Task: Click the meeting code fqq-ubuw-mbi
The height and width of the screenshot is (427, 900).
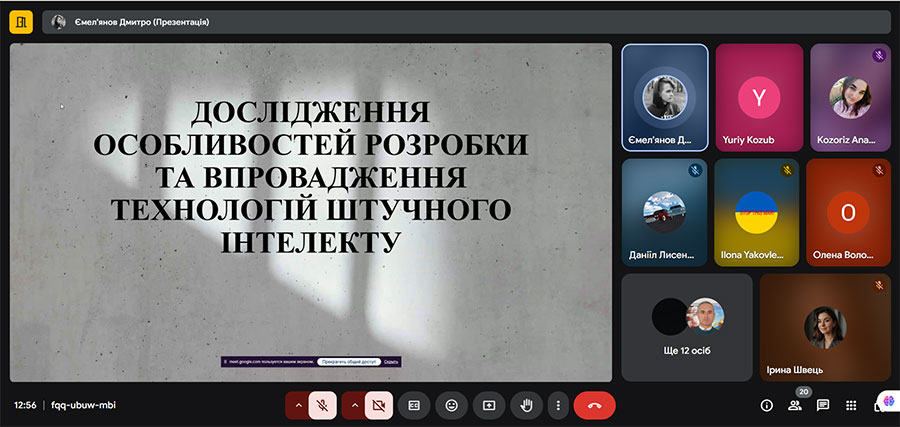Action: (x=83, y=405)
